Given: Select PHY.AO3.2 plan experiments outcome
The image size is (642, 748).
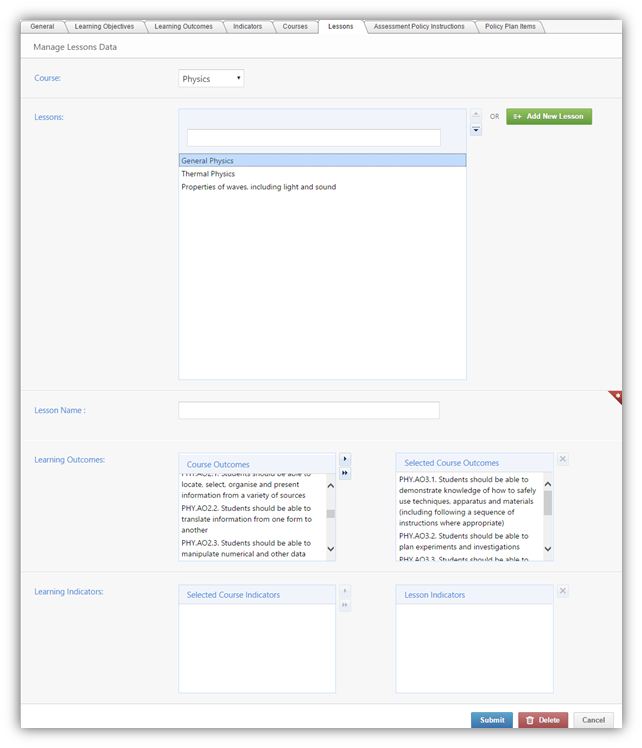Looking at the screenshot, I should 470,541.
